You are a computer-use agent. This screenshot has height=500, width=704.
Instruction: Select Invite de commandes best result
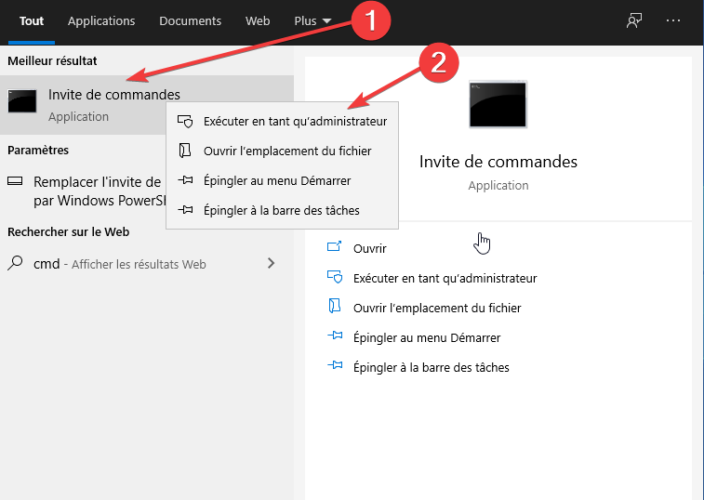pyautogui.click(x=147, y=105)
